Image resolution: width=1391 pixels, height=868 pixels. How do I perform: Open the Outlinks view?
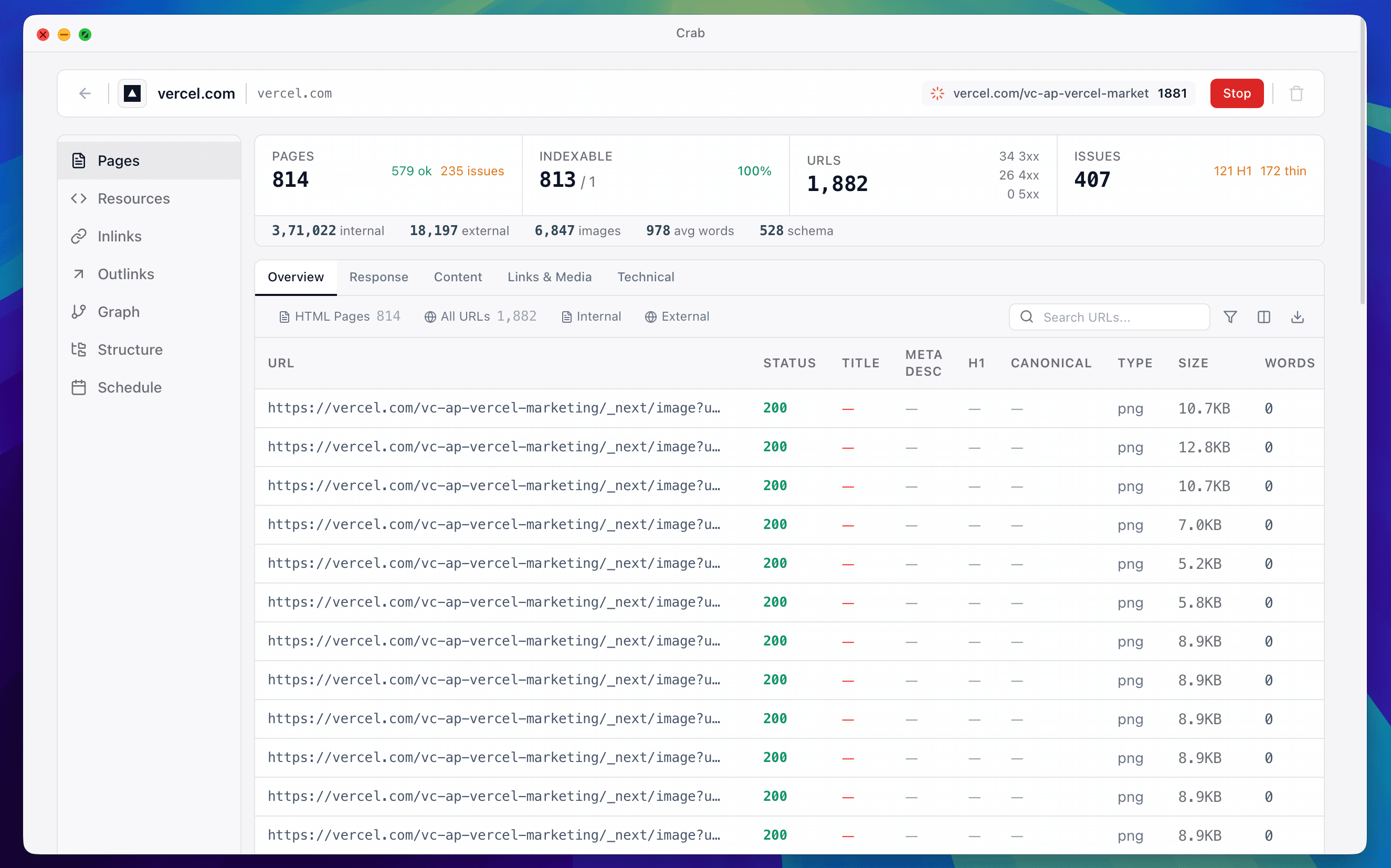tap(127, 274)
